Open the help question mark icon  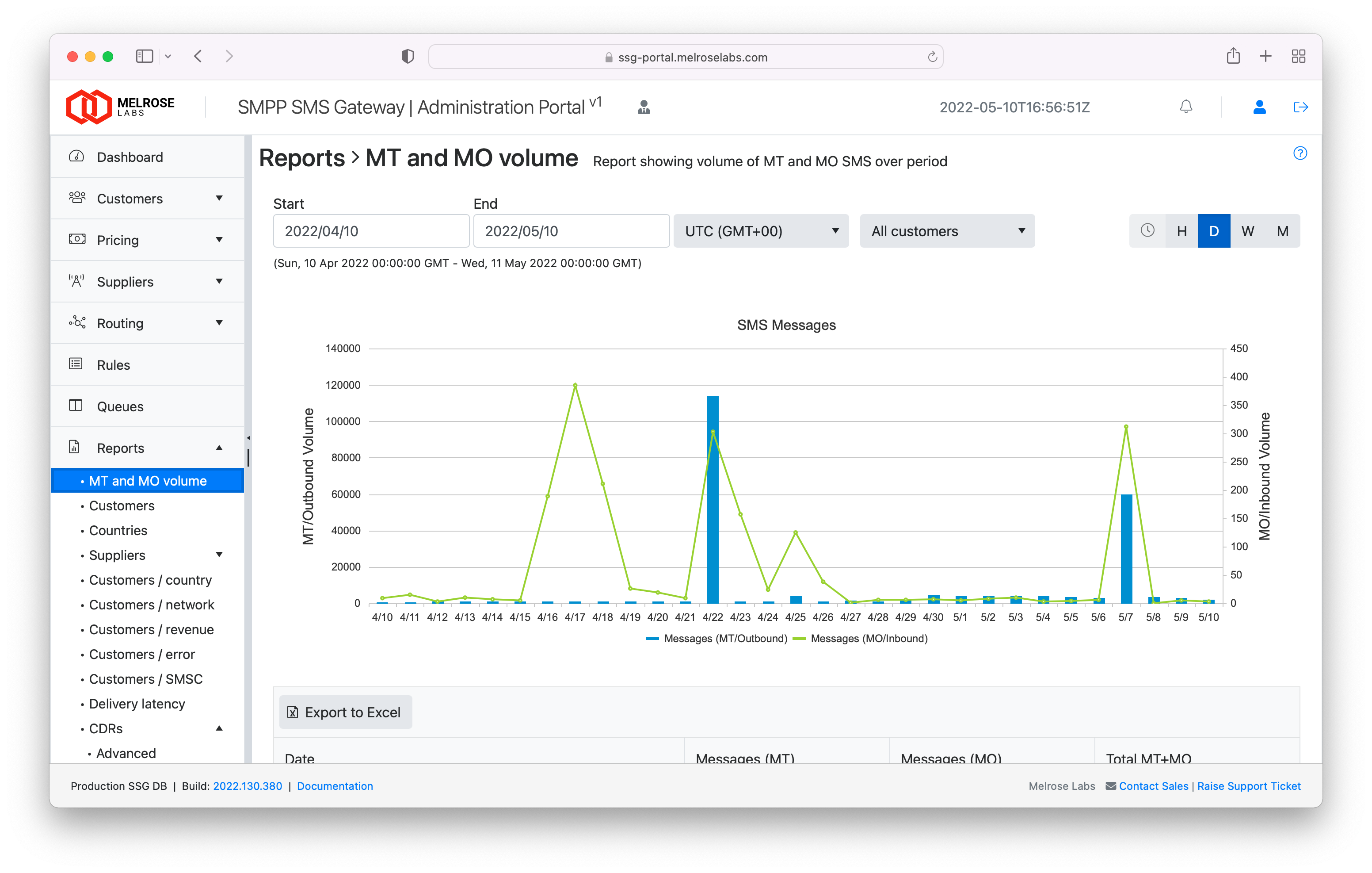coord(1300,153)
